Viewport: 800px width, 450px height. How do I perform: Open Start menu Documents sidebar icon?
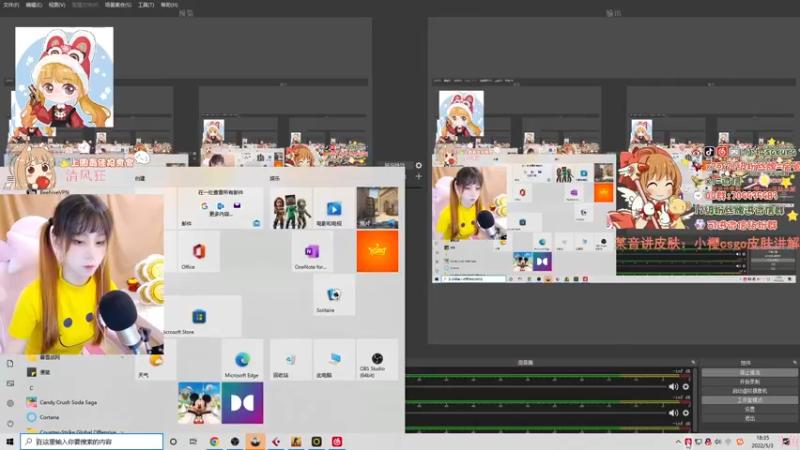(10, 364)
